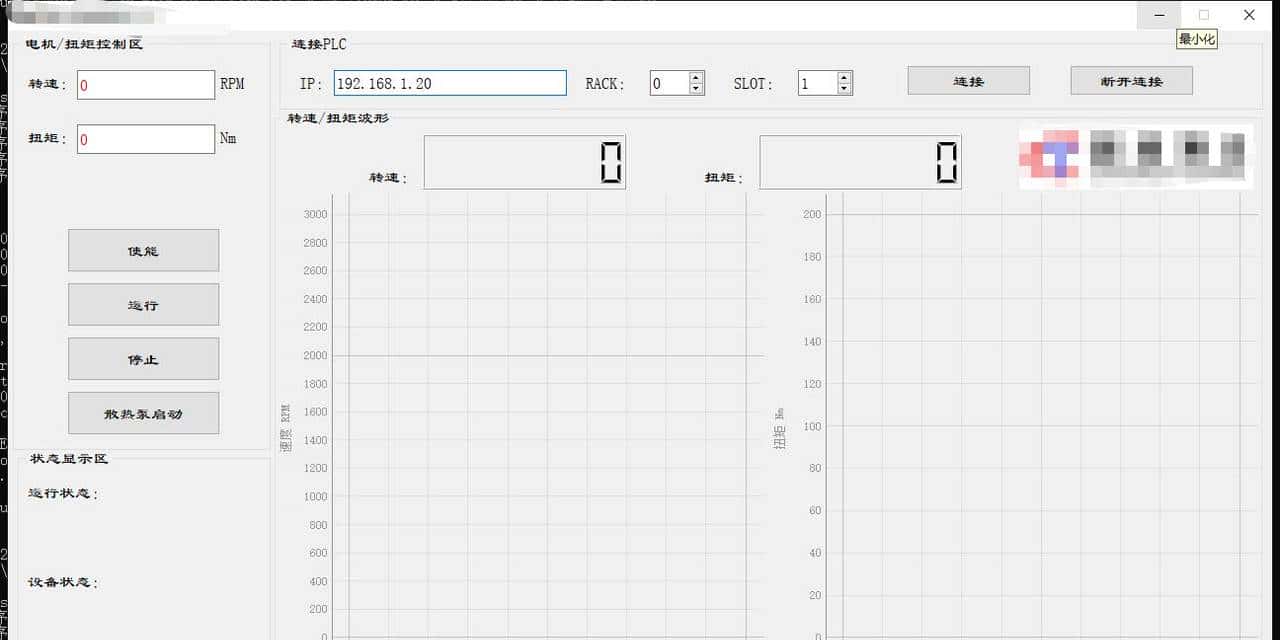This screenshot has width=1280, height=640.
Task: Increment SLOT number using up arrow
Action: (844, 78)
